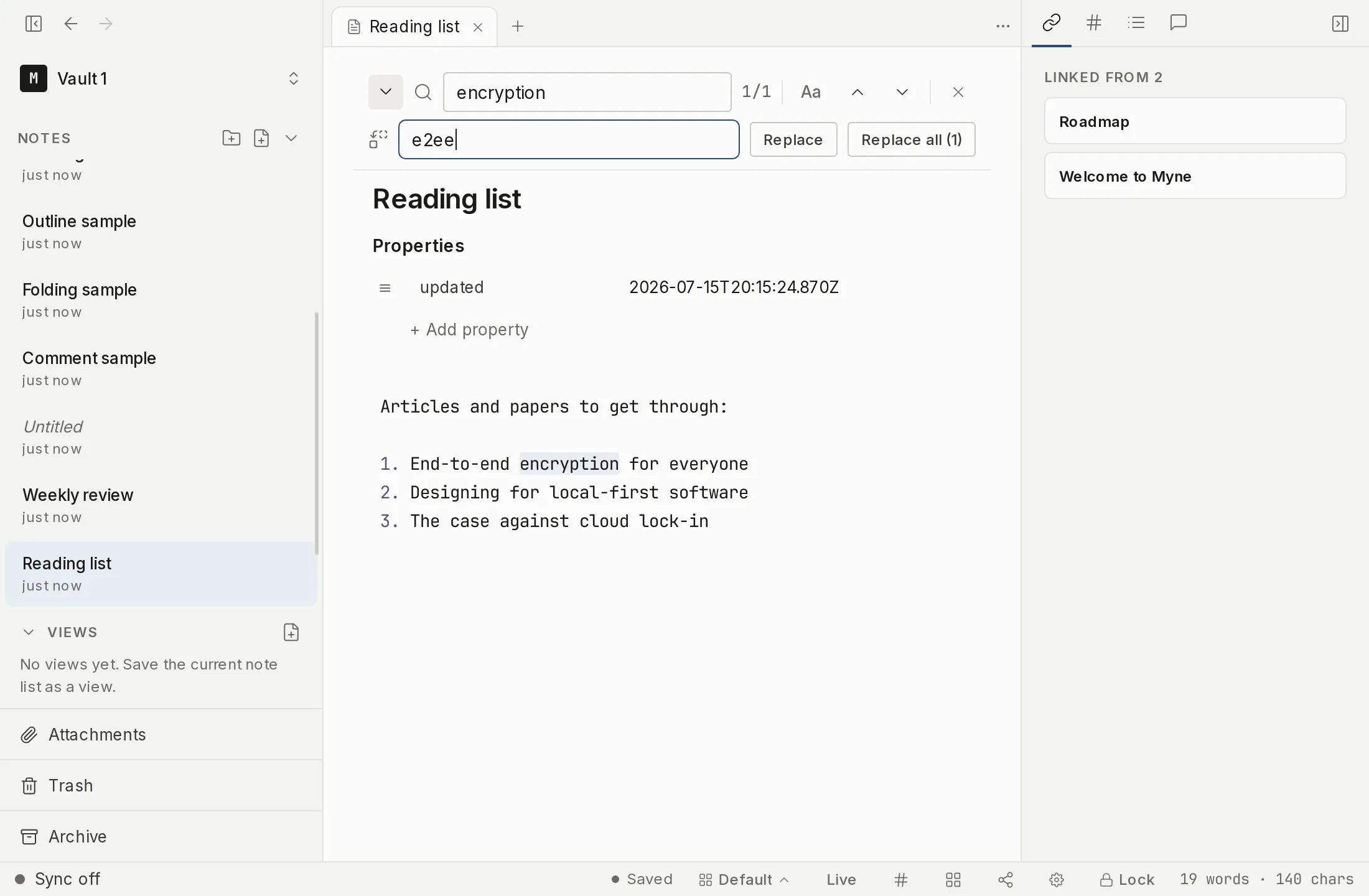This screenshot has width=1369, height=896.
Task: Show the tags panel tab
Action: point(1094,24)
